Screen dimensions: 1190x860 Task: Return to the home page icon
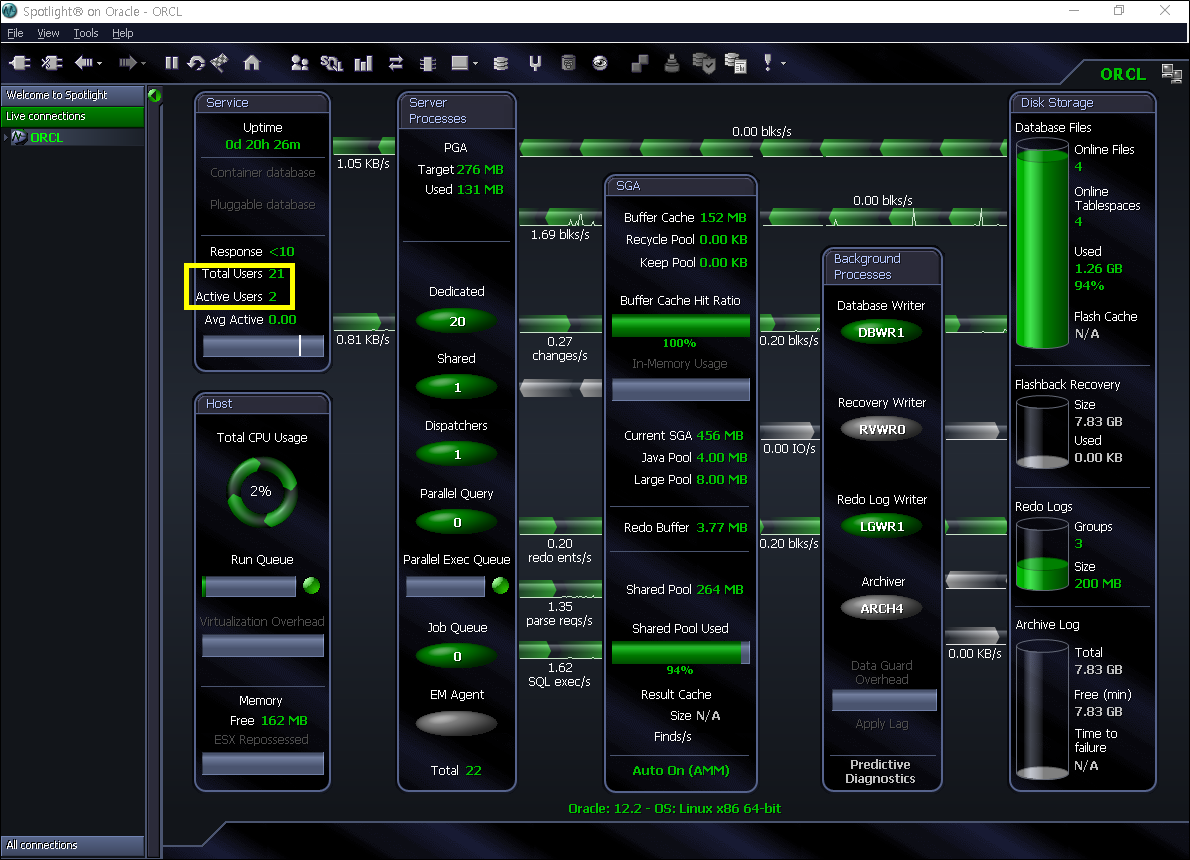click(251, 63)
